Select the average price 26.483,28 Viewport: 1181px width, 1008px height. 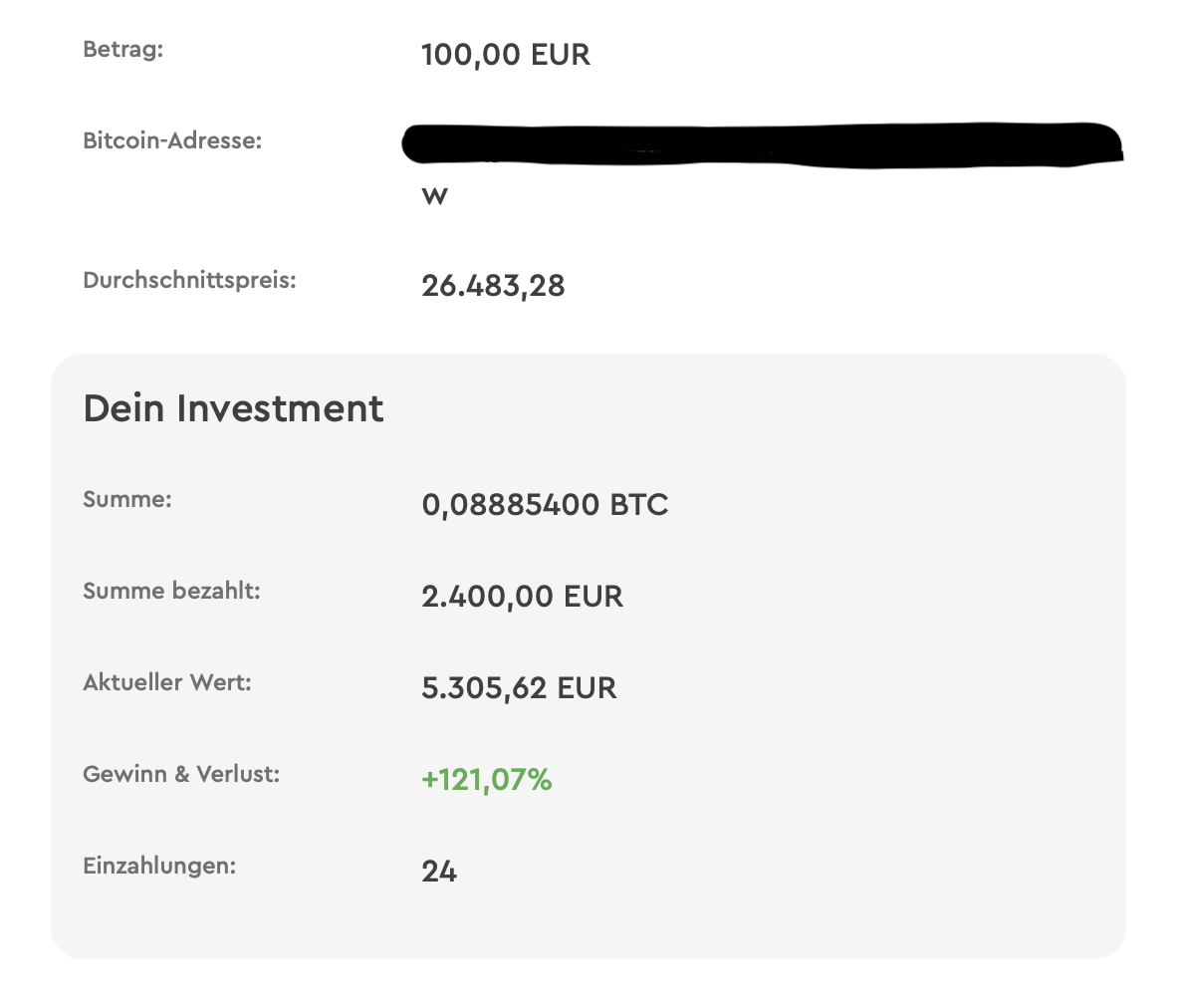tap(493, 286)
